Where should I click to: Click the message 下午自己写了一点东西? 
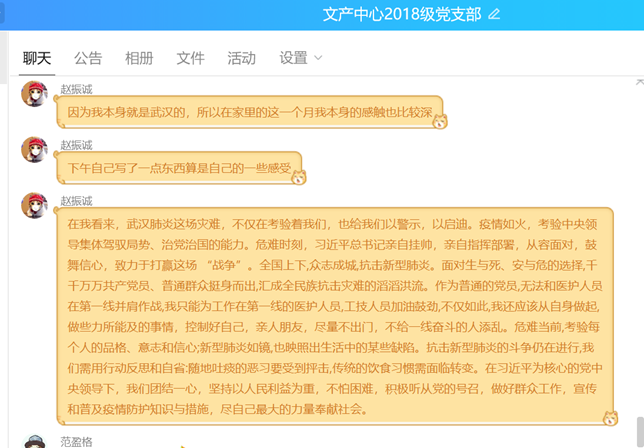point(180,168)
